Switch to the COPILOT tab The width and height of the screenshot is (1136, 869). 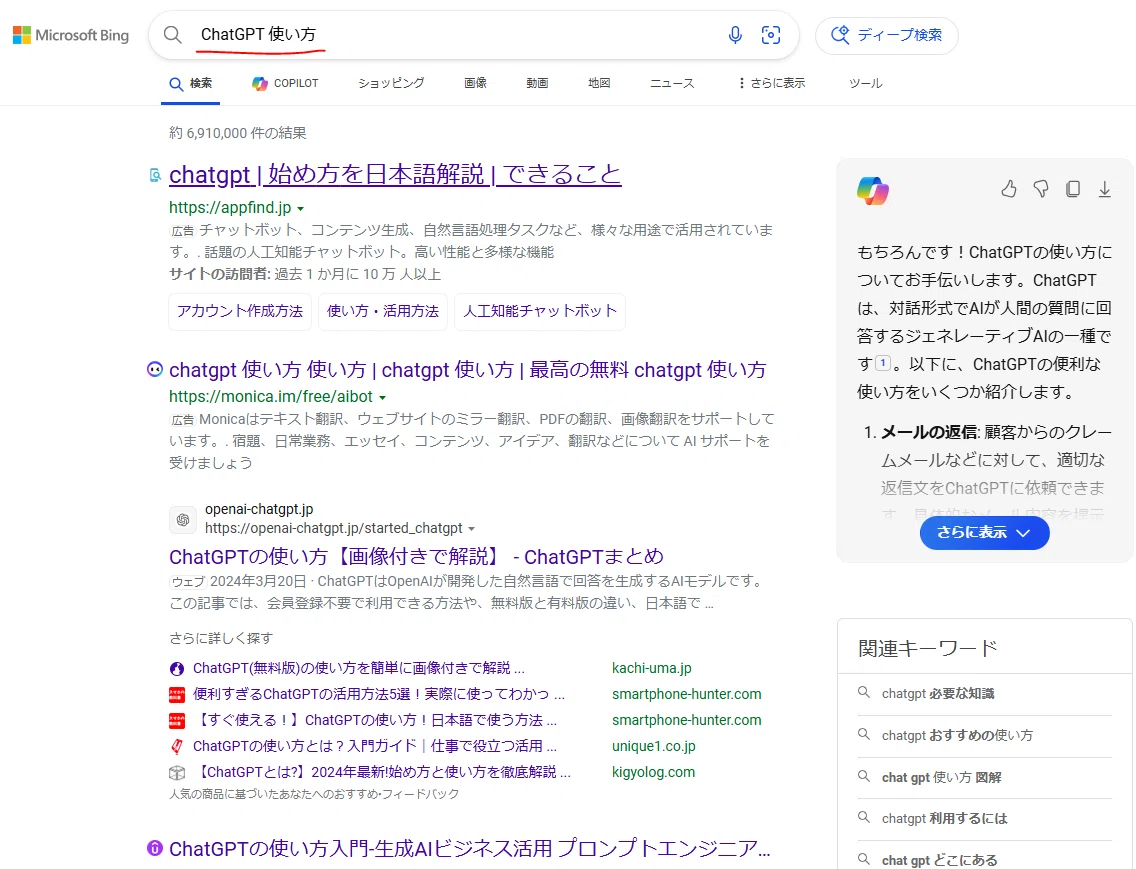(x=285, y=83)
